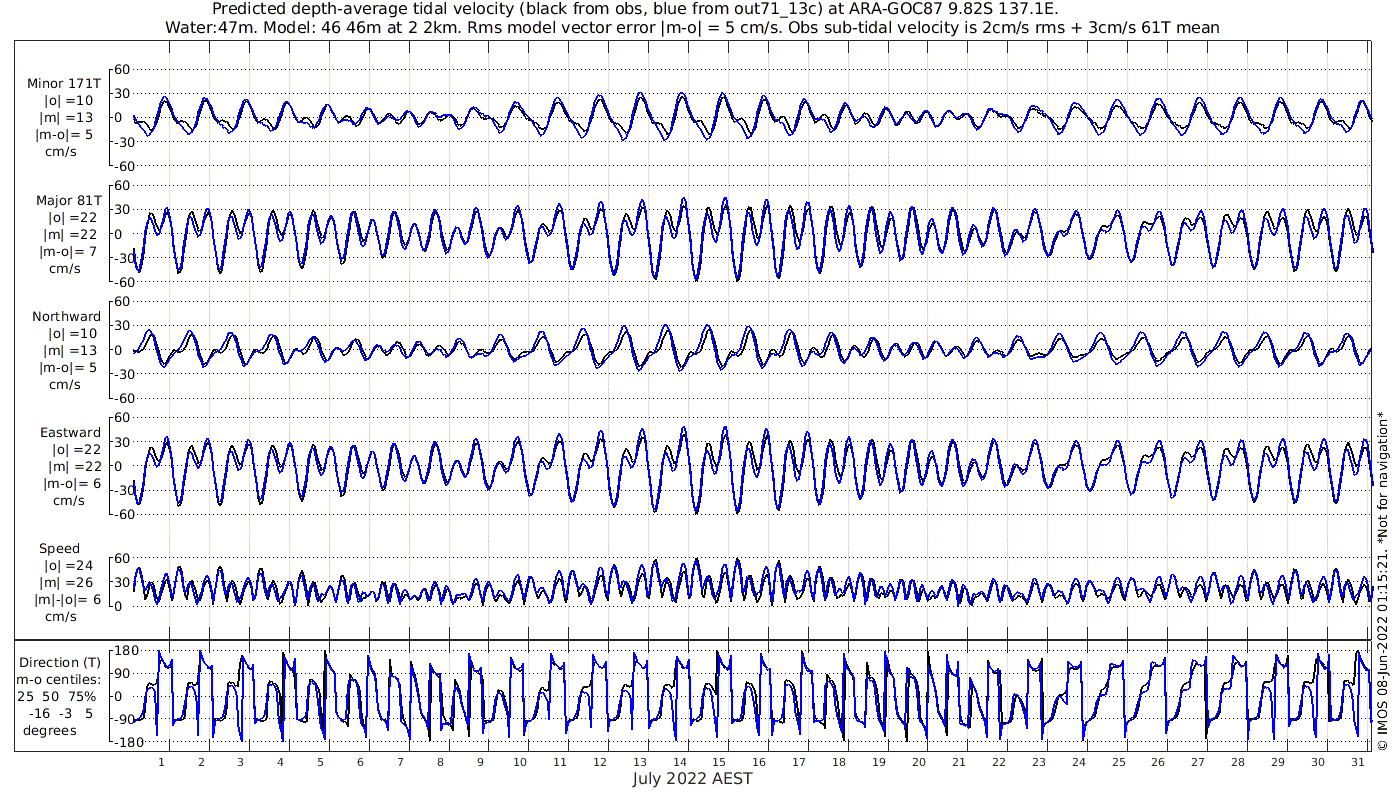
Task: Click 'cm/s' unit under Major panel label
Action: tap(66, 268)
